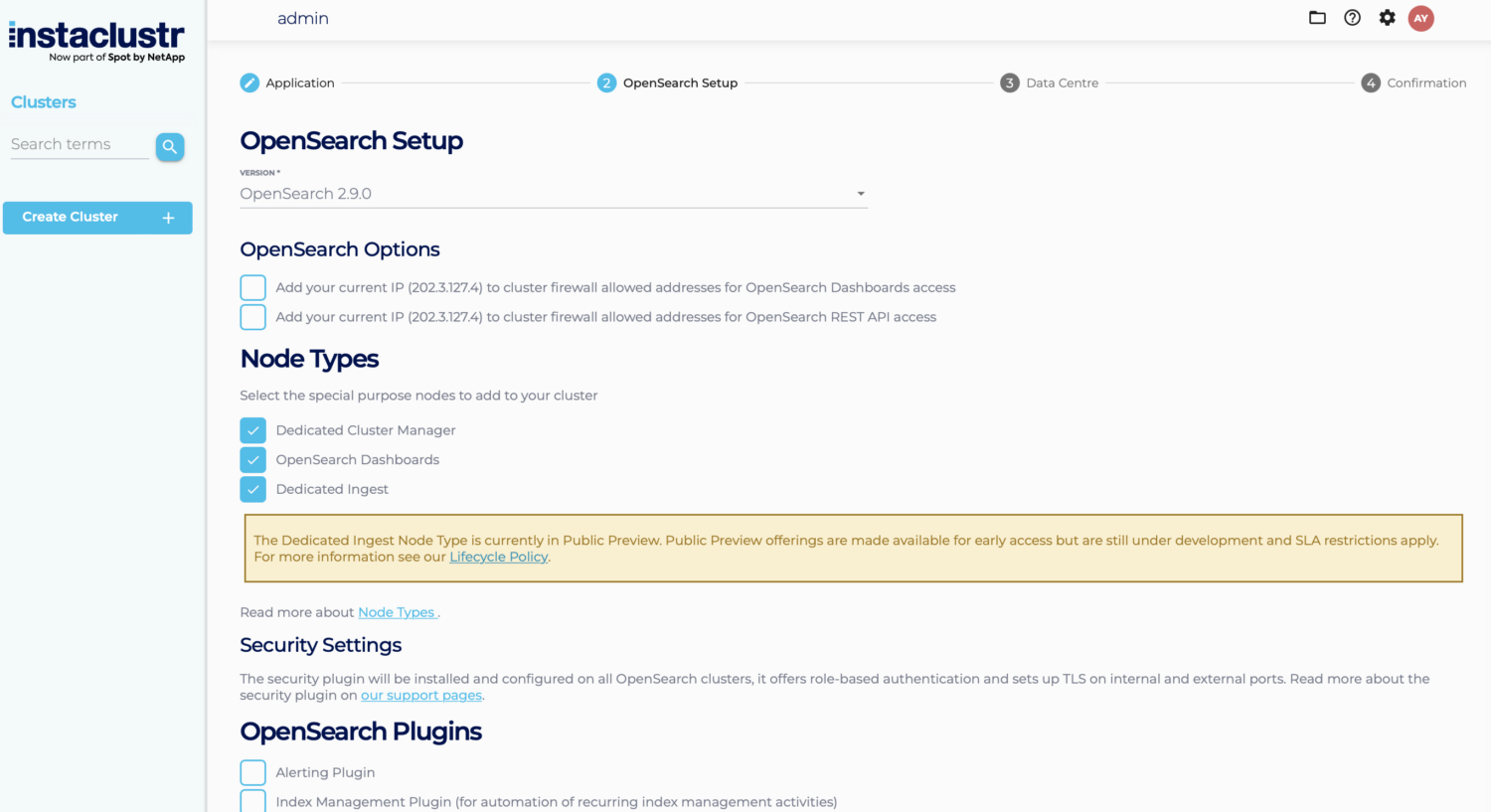Viewport: 1491px width, 812px height.
Task: Click the folder icon in the top bar
Action: coord(1317,17)
